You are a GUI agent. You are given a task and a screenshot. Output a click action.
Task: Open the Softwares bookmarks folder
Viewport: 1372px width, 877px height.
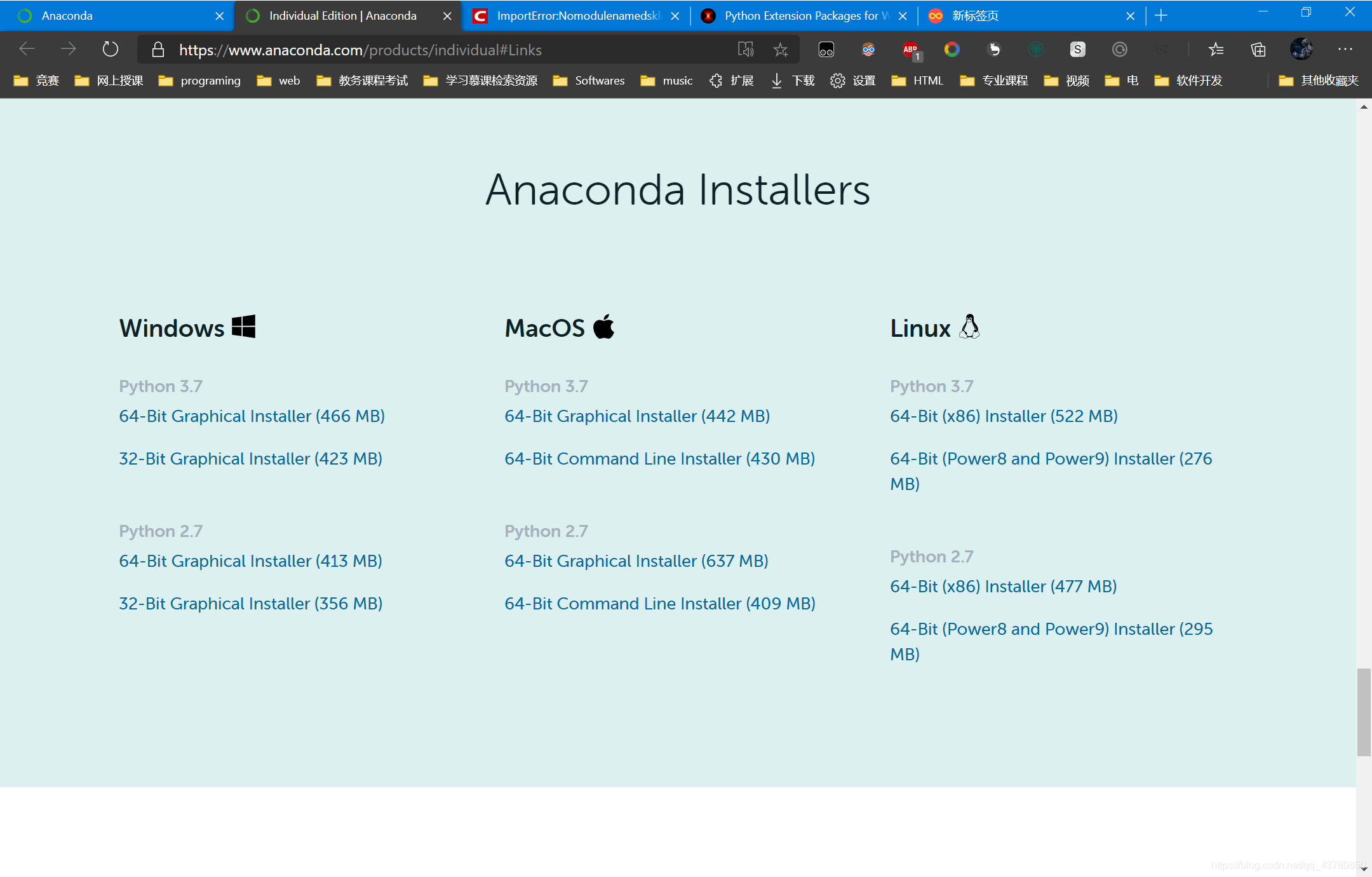589,81
